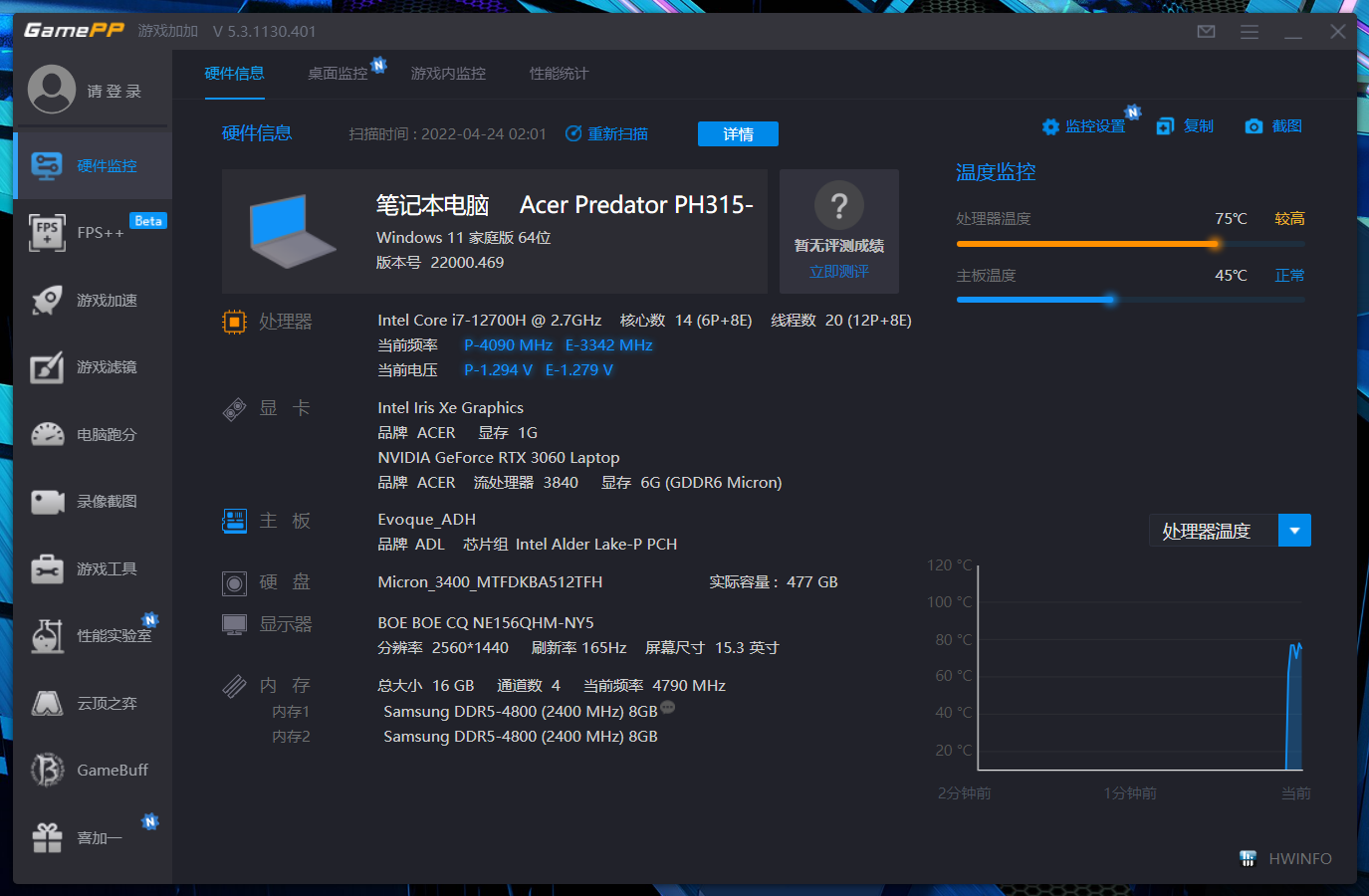Screen dimensions: 1369x896
Task: Click the 重新扫描 refresh icon
Action: pyautogui.click(x=573, y=133)
